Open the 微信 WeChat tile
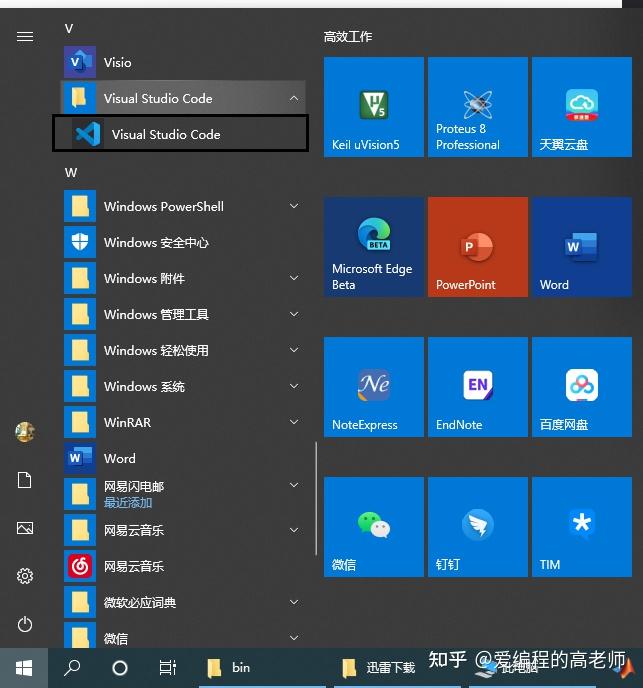Screen dimensions: 643x688 (x=374, y=527)
